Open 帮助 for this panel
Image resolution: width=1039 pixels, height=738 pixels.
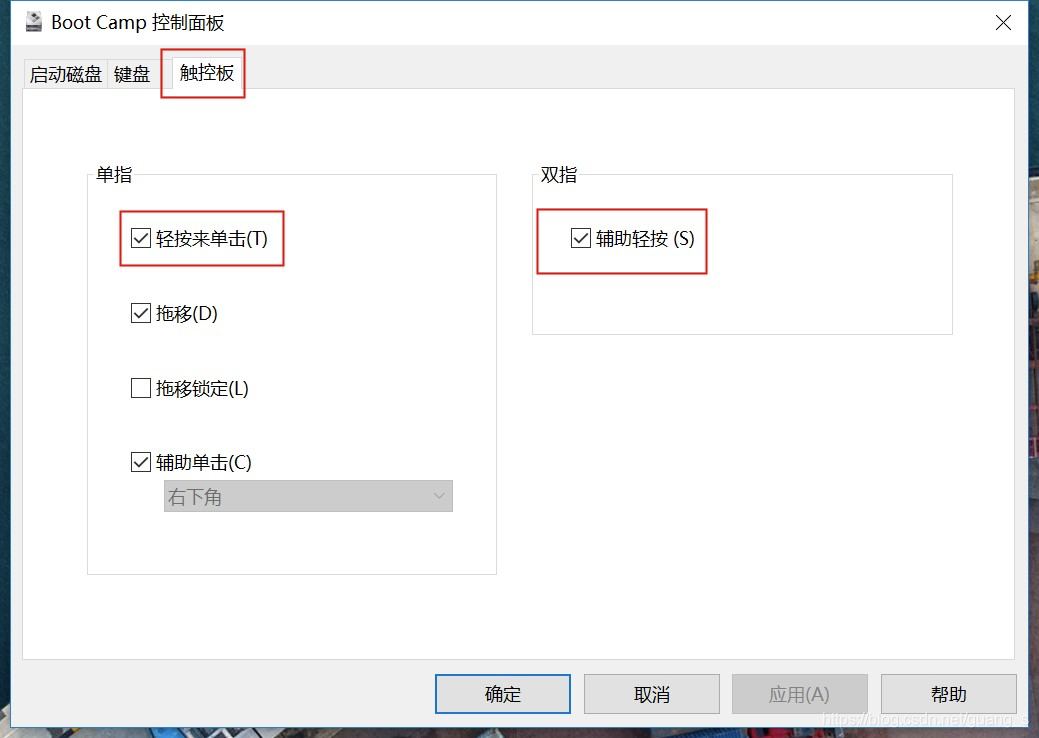point(948,694)
